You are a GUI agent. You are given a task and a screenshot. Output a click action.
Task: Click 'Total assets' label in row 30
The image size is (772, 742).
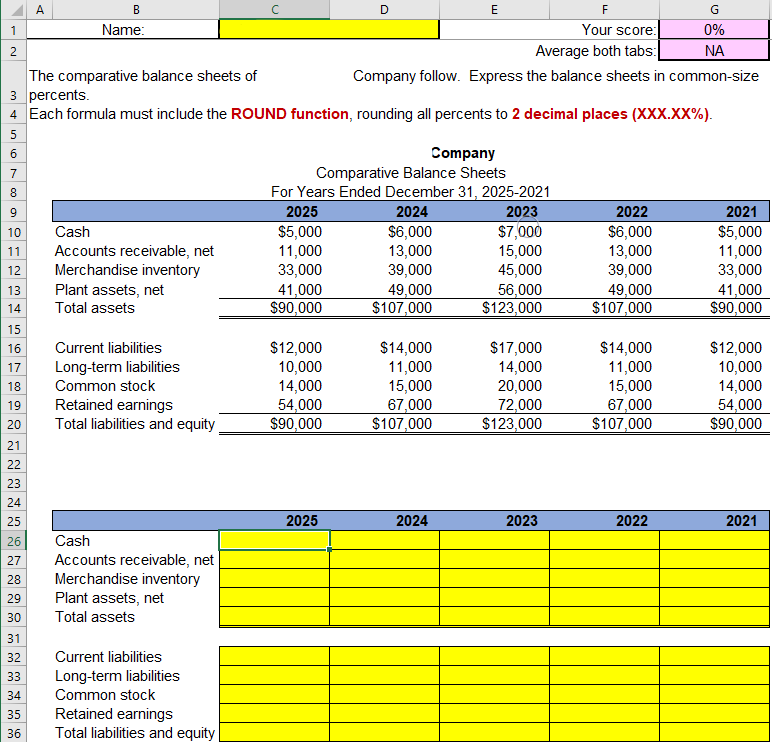pyautogui.click(x=95, y=616)
